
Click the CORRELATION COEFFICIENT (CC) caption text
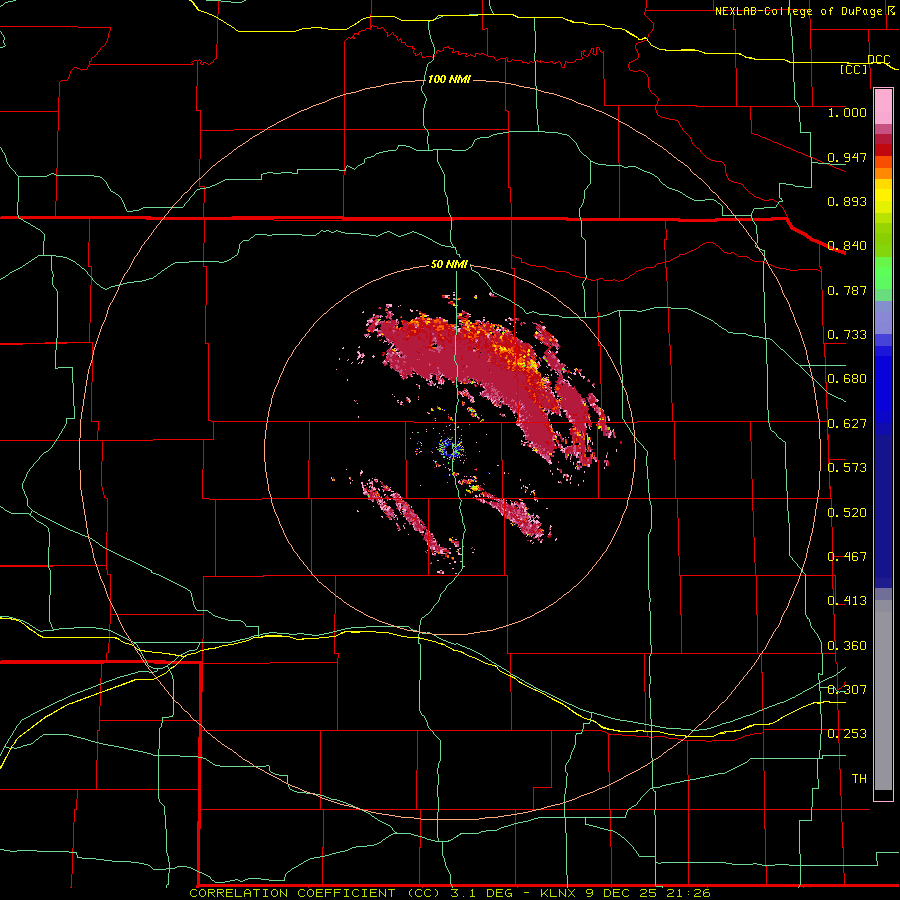point(315,893)
